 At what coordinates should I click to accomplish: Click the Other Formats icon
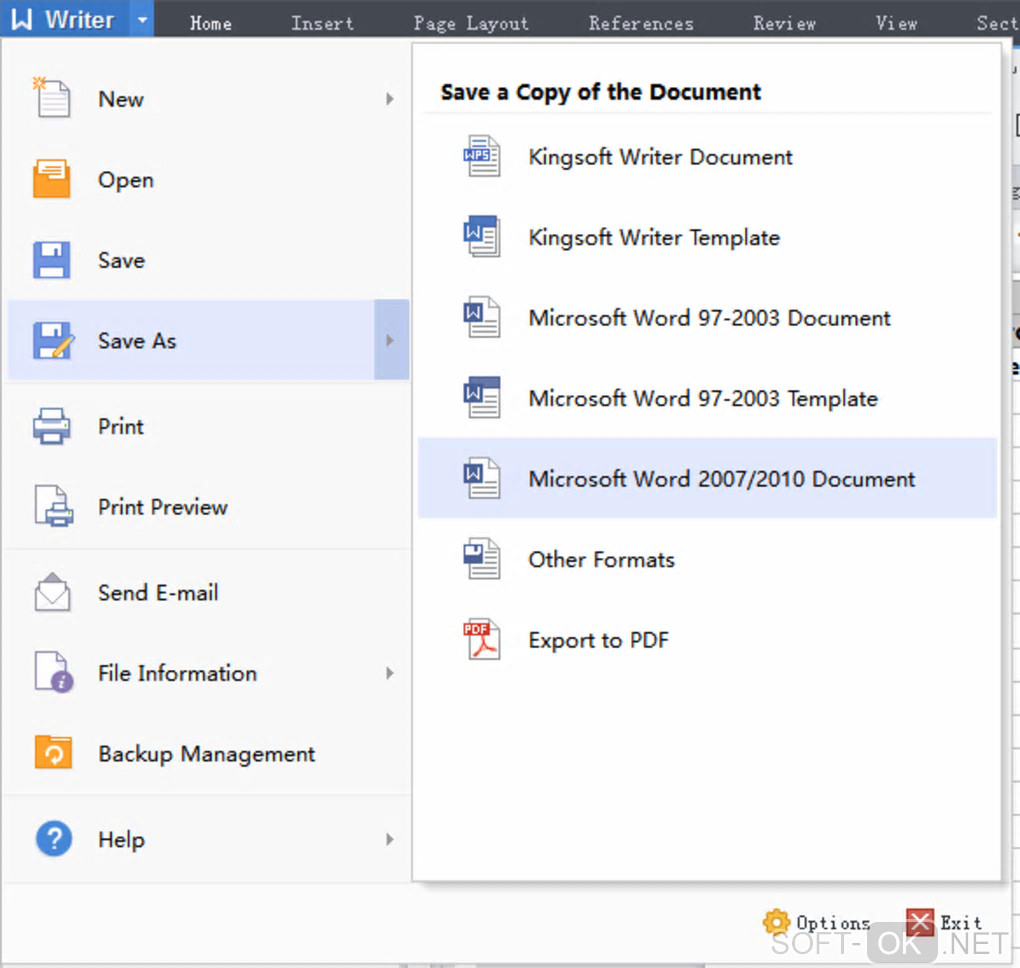[481, 559]
